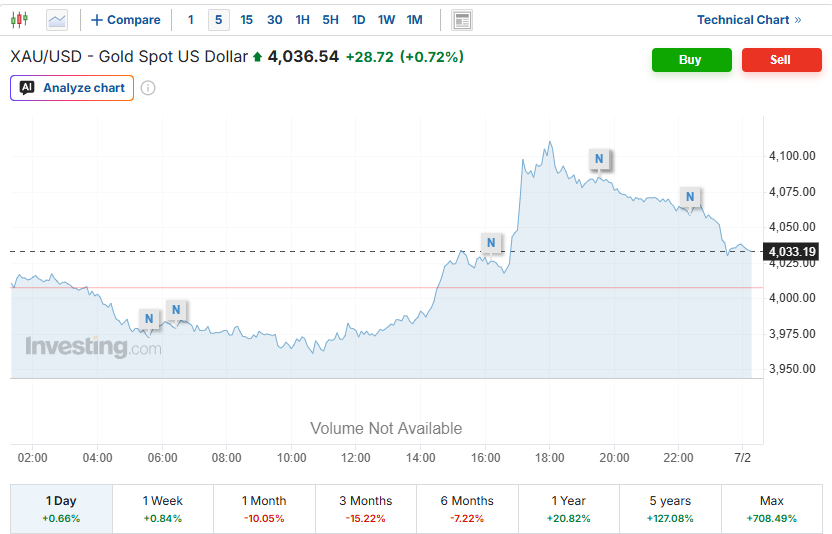The height and width of the screenshot is (534, 832).
Task: Open news marker N near 22:00
Action: [690, 197]
